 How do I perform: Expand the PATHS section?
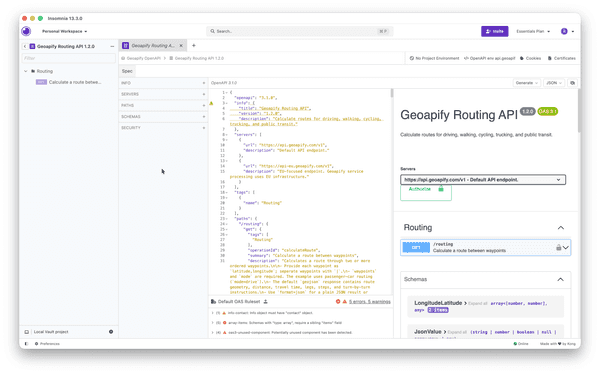click(x=163, y=105)
